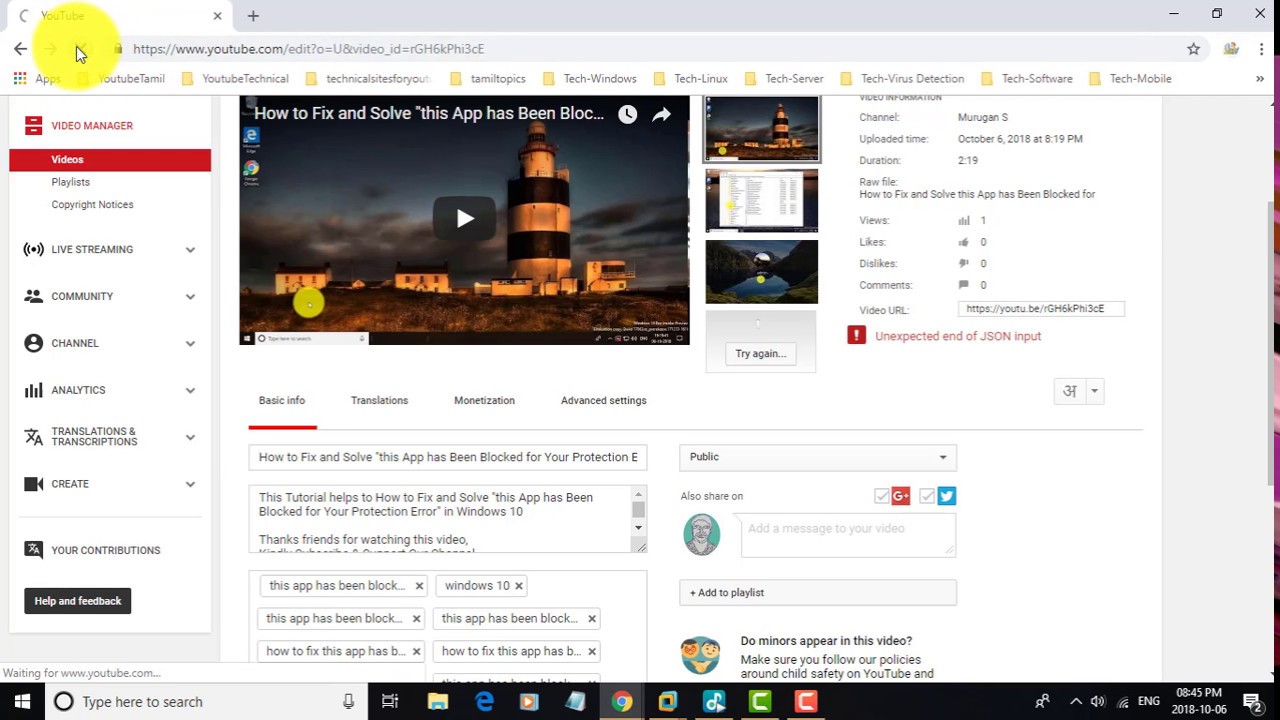Open Task View in taskbar
This screenshot has width=1280, height=720.
tap(390, 702)
